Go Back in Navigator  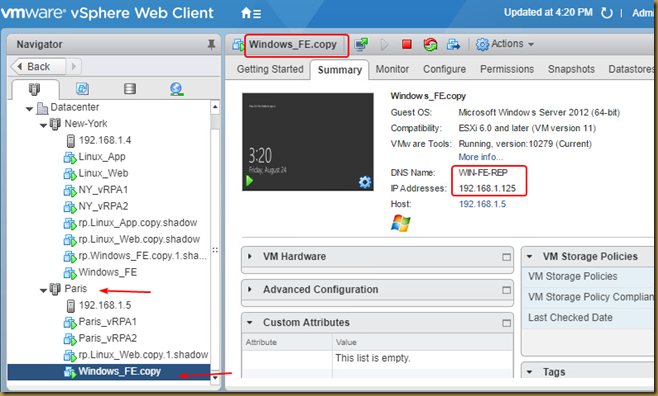point(38,67)
